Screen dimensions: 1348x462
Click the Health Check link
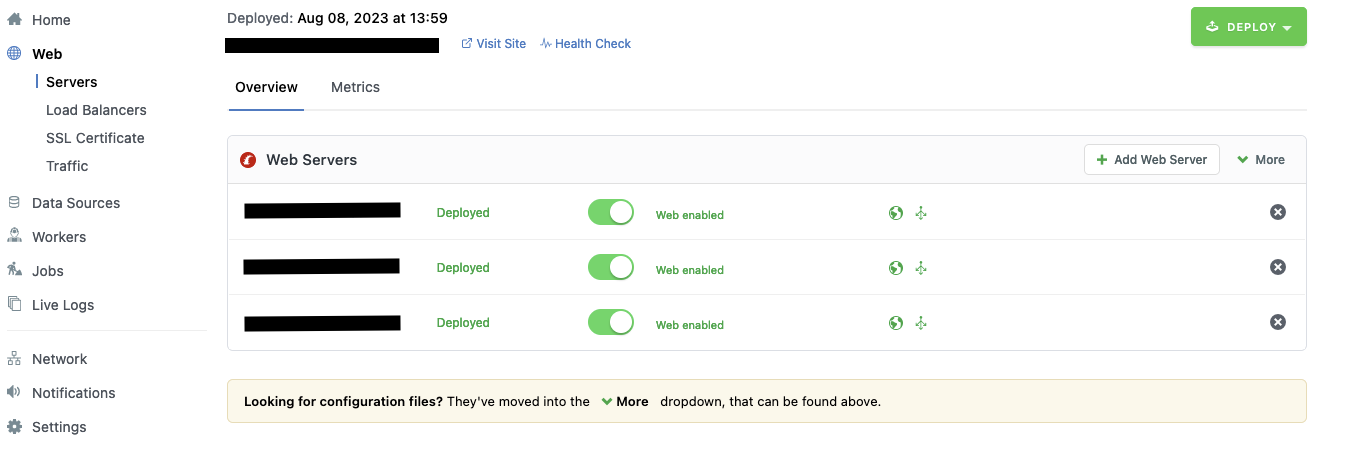click(x=586, y=44)
